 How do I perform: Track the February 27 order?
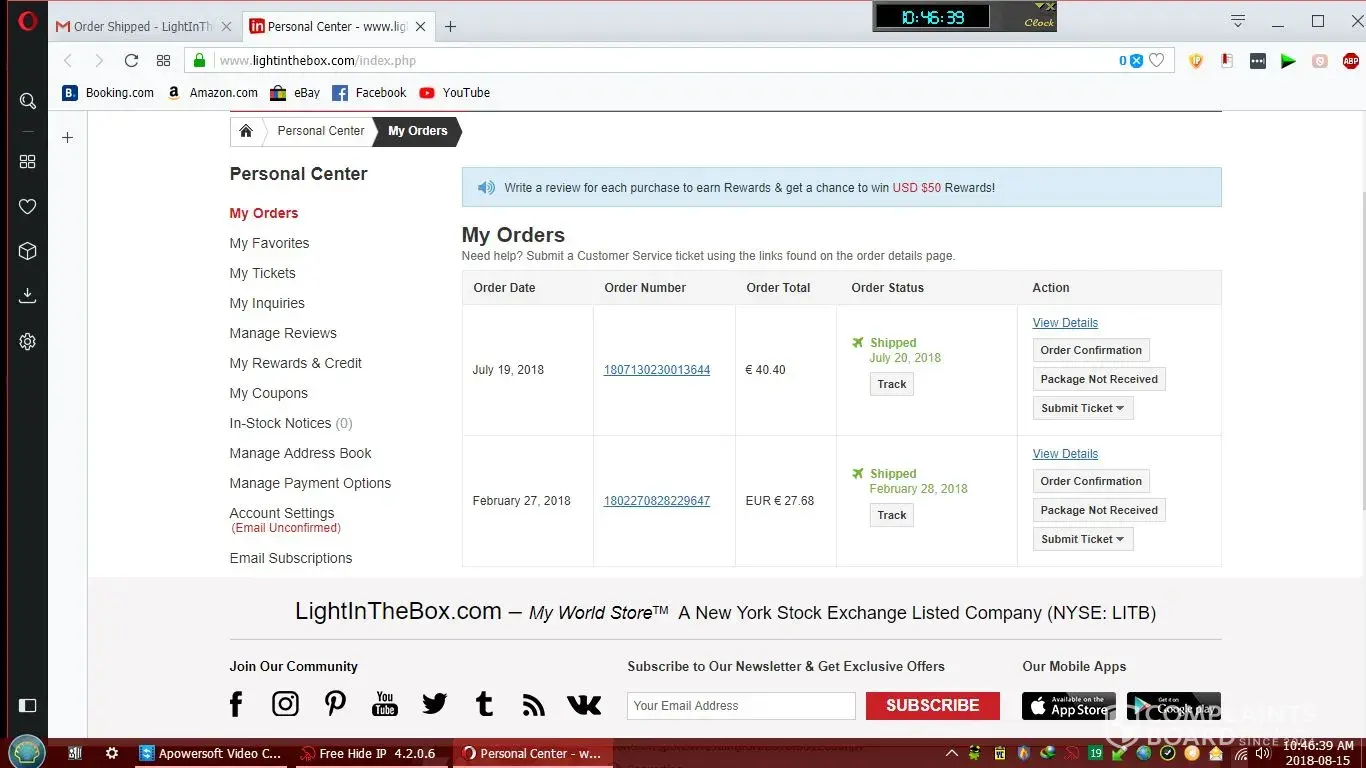pos(892,515)
